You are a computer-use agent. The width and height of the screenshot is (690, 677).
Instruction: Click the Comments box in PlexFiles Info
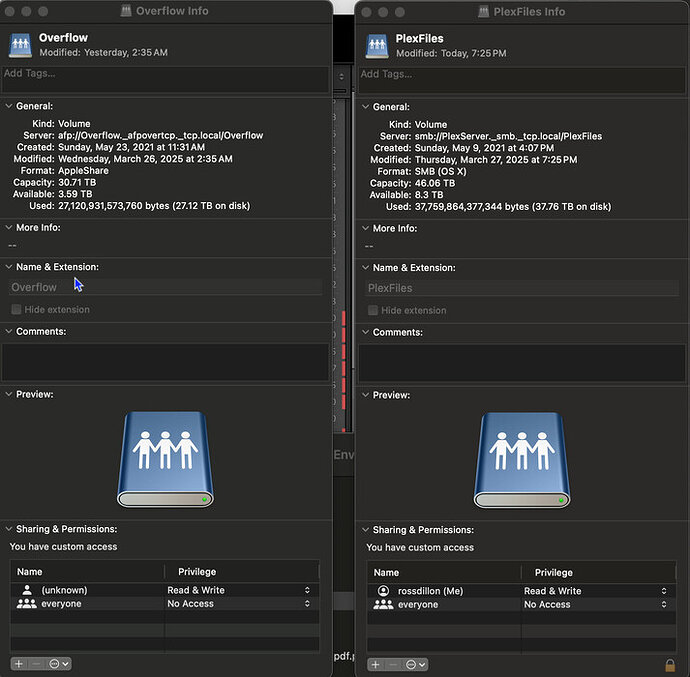click(522, 363)
